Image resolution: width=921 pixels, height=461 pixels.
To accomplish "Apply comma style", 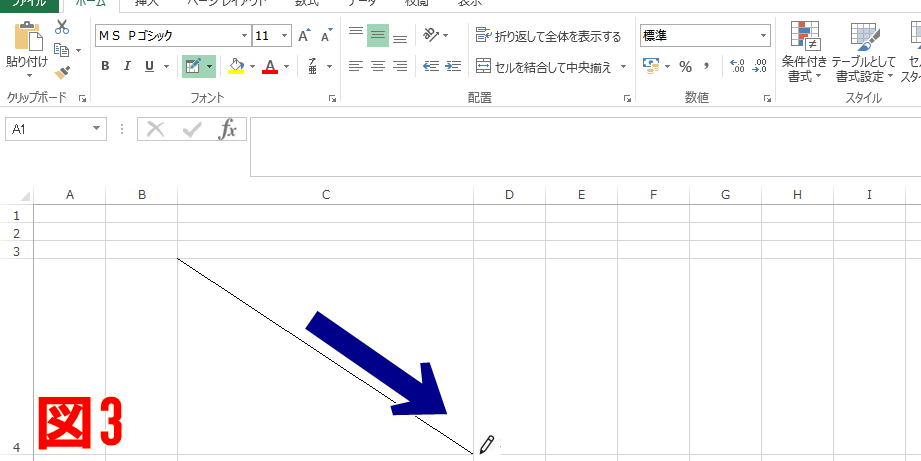I will click(x=707, y=66).
